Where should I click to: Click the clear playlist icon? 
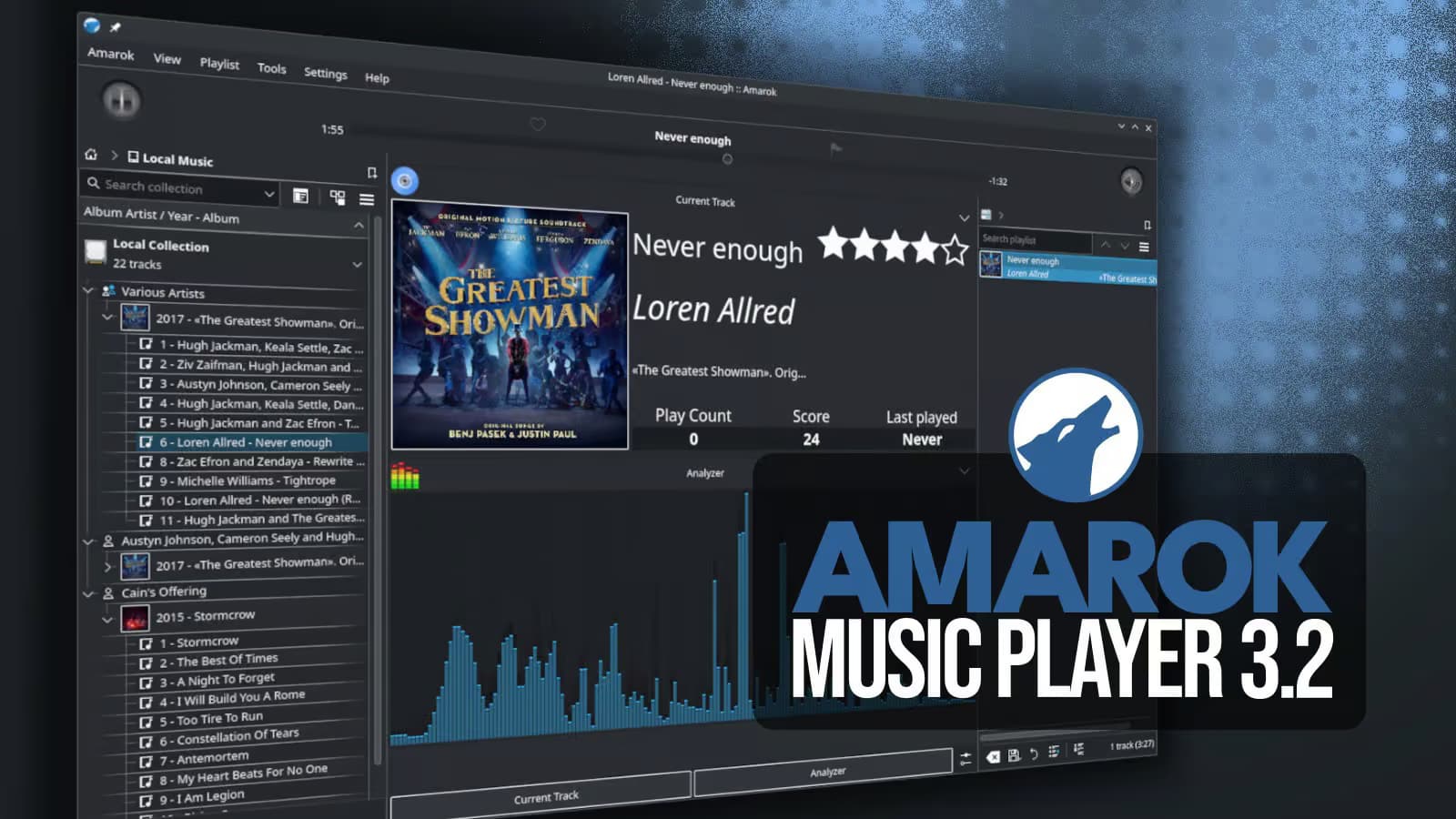tap(993, 756)
